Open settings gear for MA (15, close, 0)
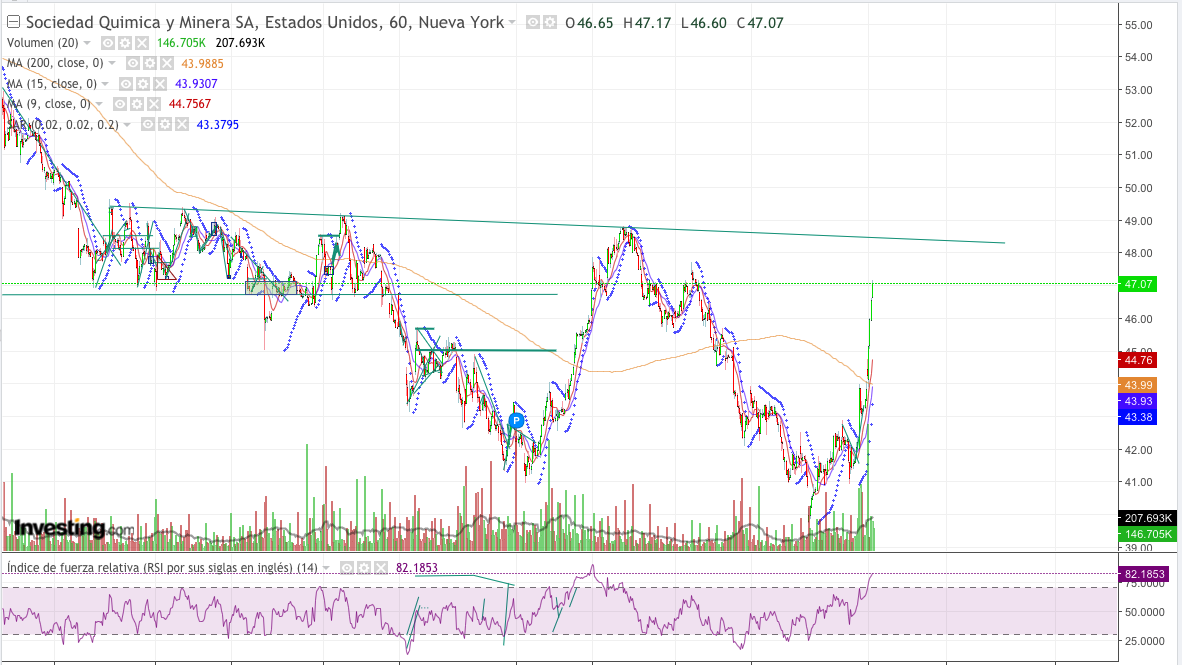Image resolution: width=1182 pixels, height=665 pixels. tap(144, 84)
